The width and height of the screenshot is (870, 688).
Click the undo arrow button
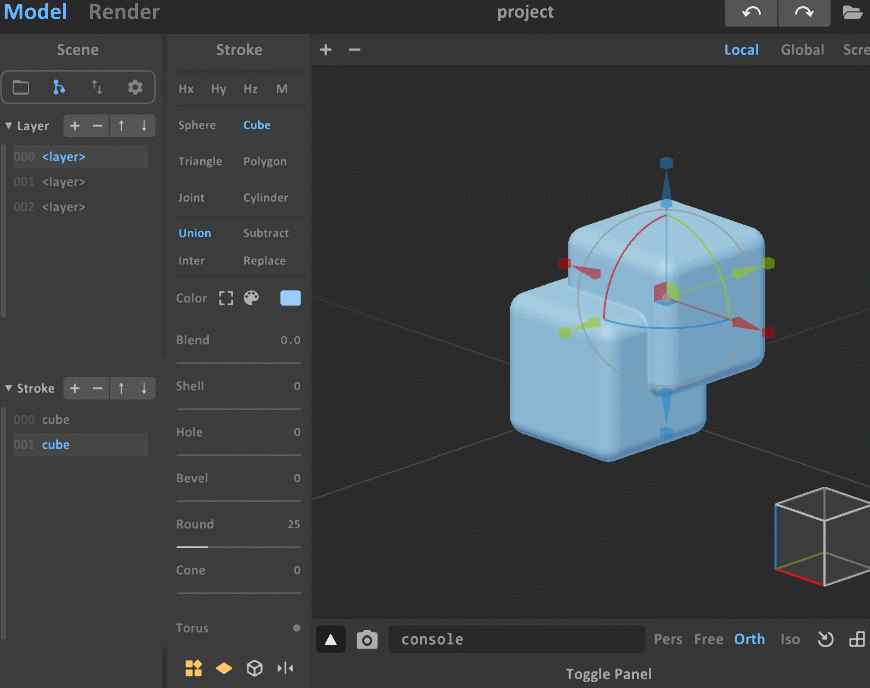tap(751, 13)
